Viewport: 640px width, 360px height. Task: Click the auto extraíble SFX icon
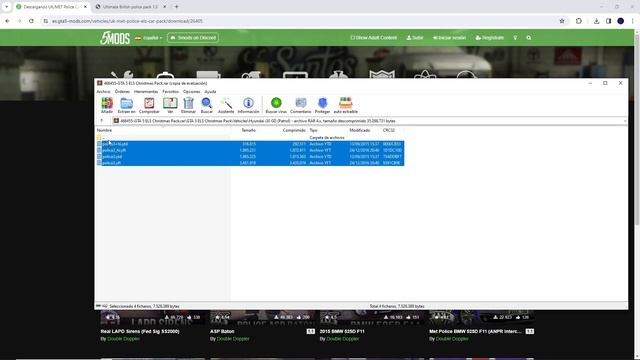pyautogui.click(x=346, y=105)
